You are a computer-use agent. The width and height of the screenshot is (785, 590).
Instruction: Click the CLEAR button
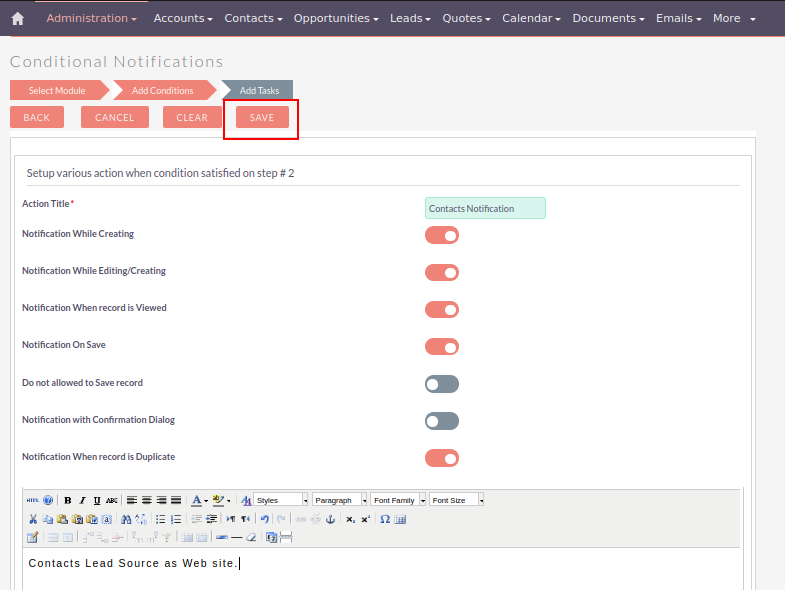pos(192,117)
